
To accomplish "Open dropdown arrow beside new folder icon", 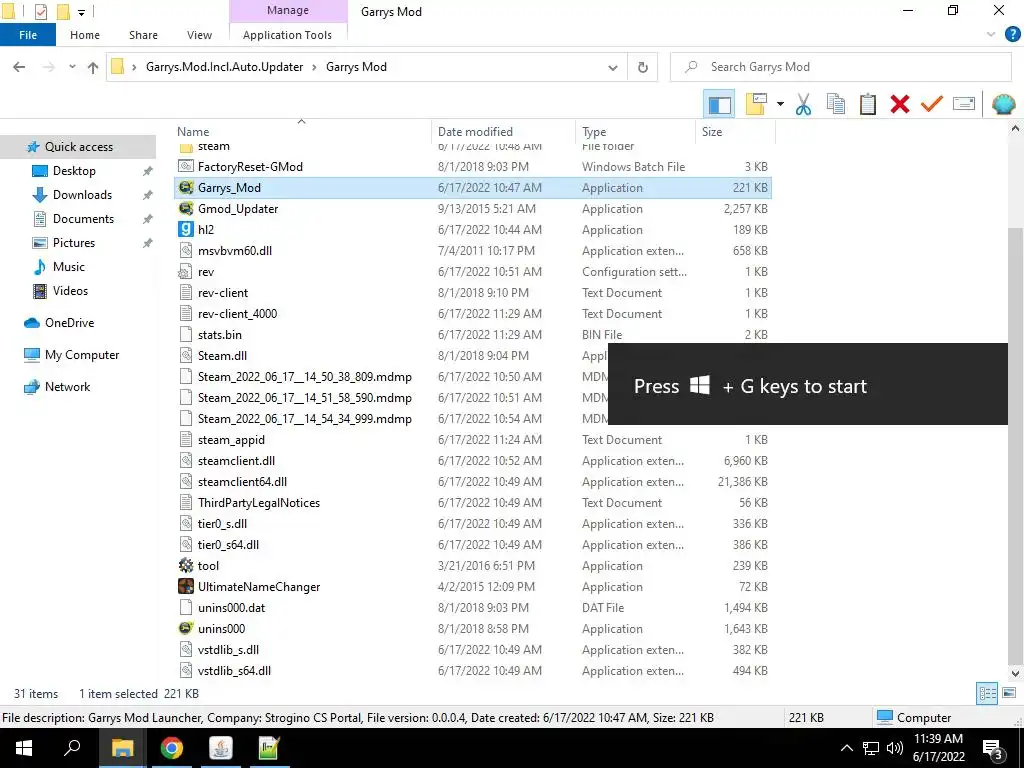I will point(780,104).
